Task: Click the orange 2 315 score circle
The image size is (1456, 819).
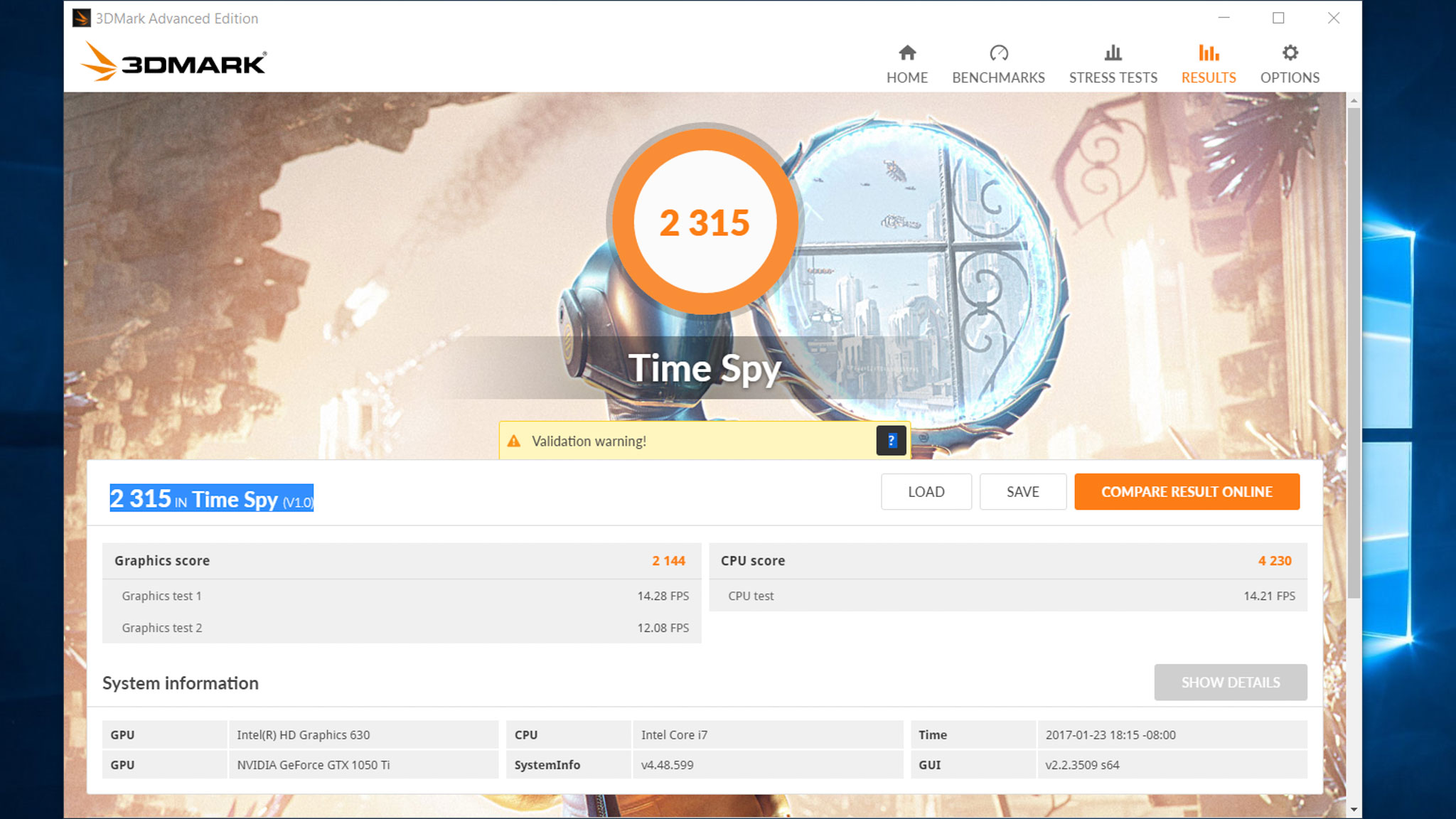Action: [705, 222]
